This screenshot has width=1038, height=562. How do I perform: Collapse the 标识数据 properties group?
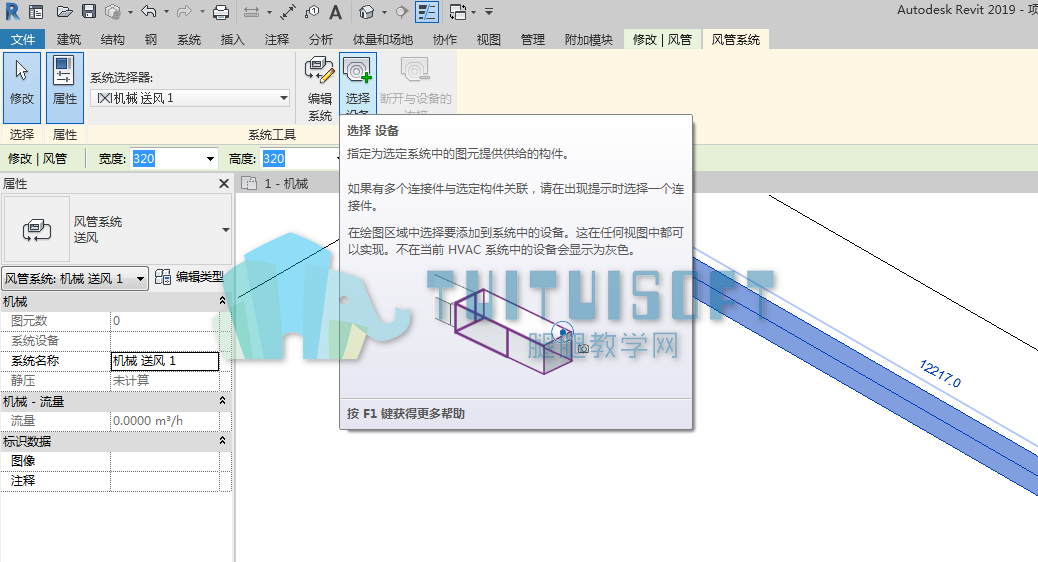[222, 441]
